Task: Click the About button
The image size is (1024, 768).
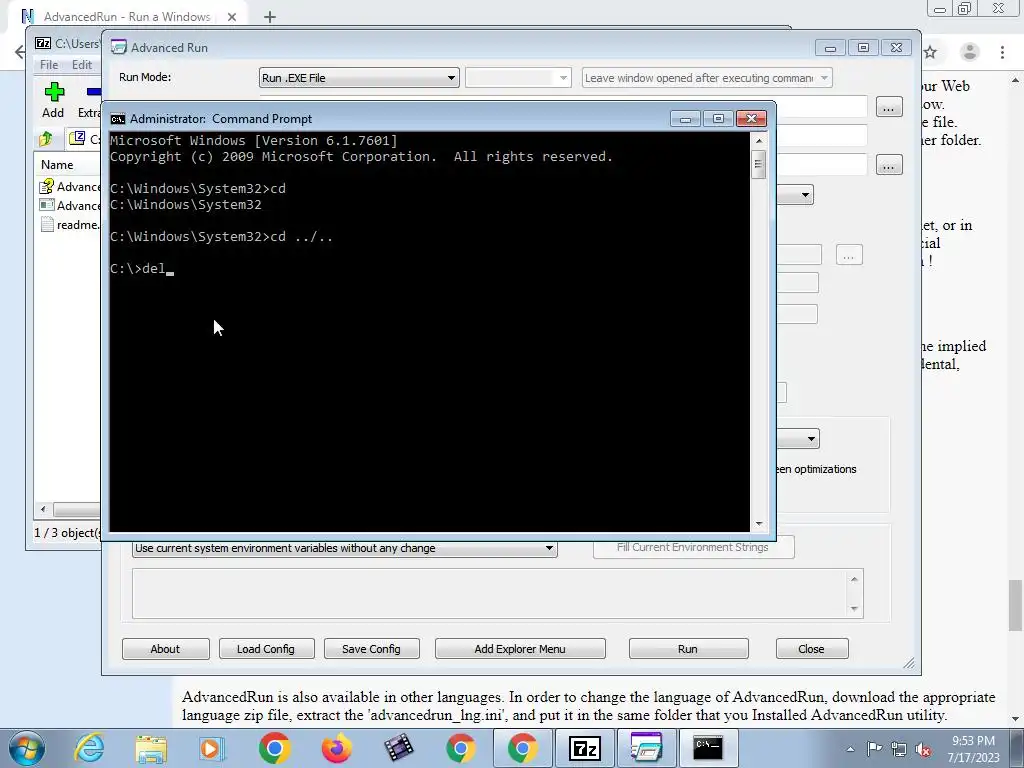Action: click(165, 648)
